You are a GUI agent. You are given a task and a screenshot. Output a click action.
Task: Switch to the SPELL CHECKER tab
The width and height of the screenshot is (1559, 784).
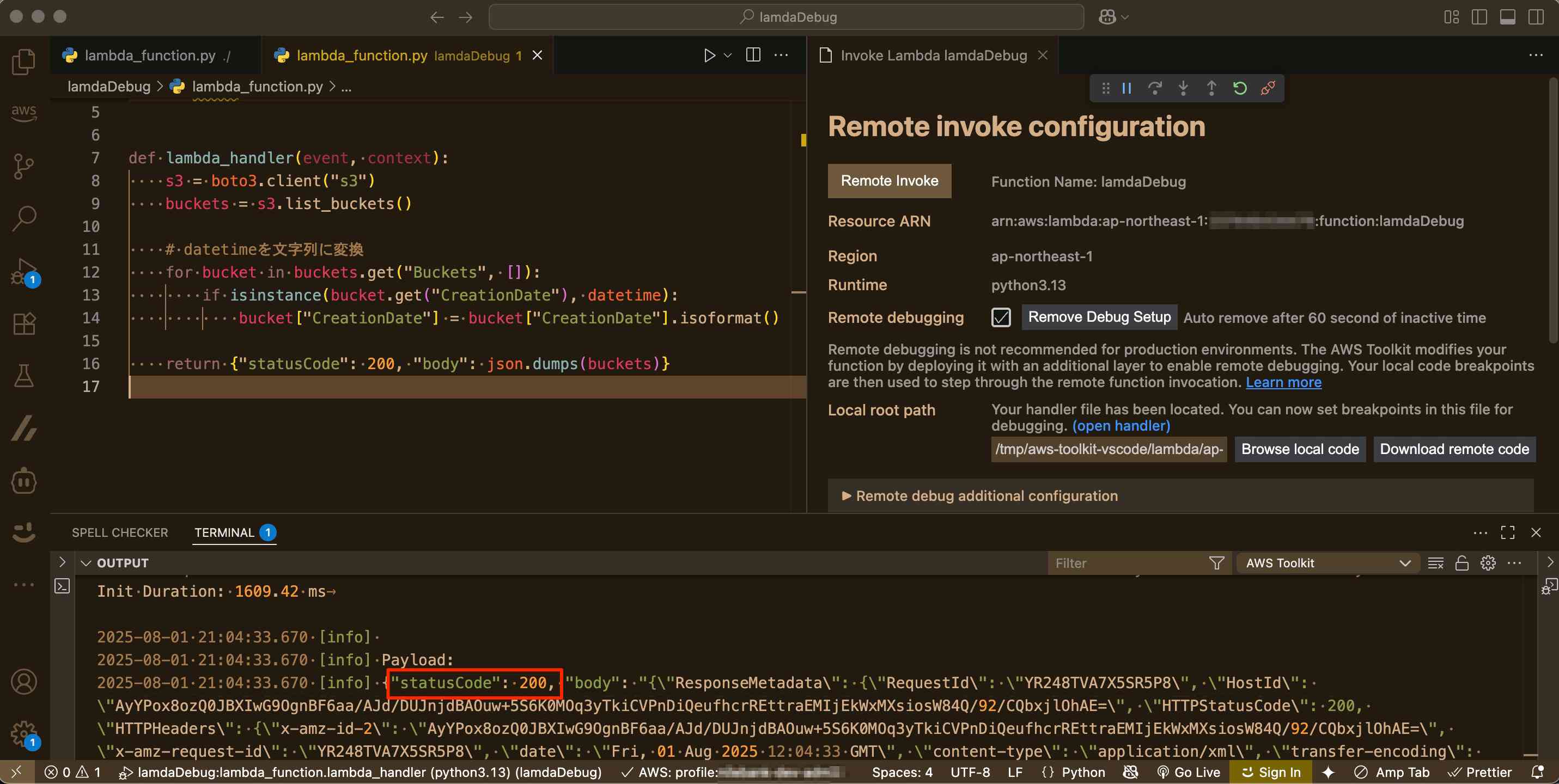click(x=120, y=532)
